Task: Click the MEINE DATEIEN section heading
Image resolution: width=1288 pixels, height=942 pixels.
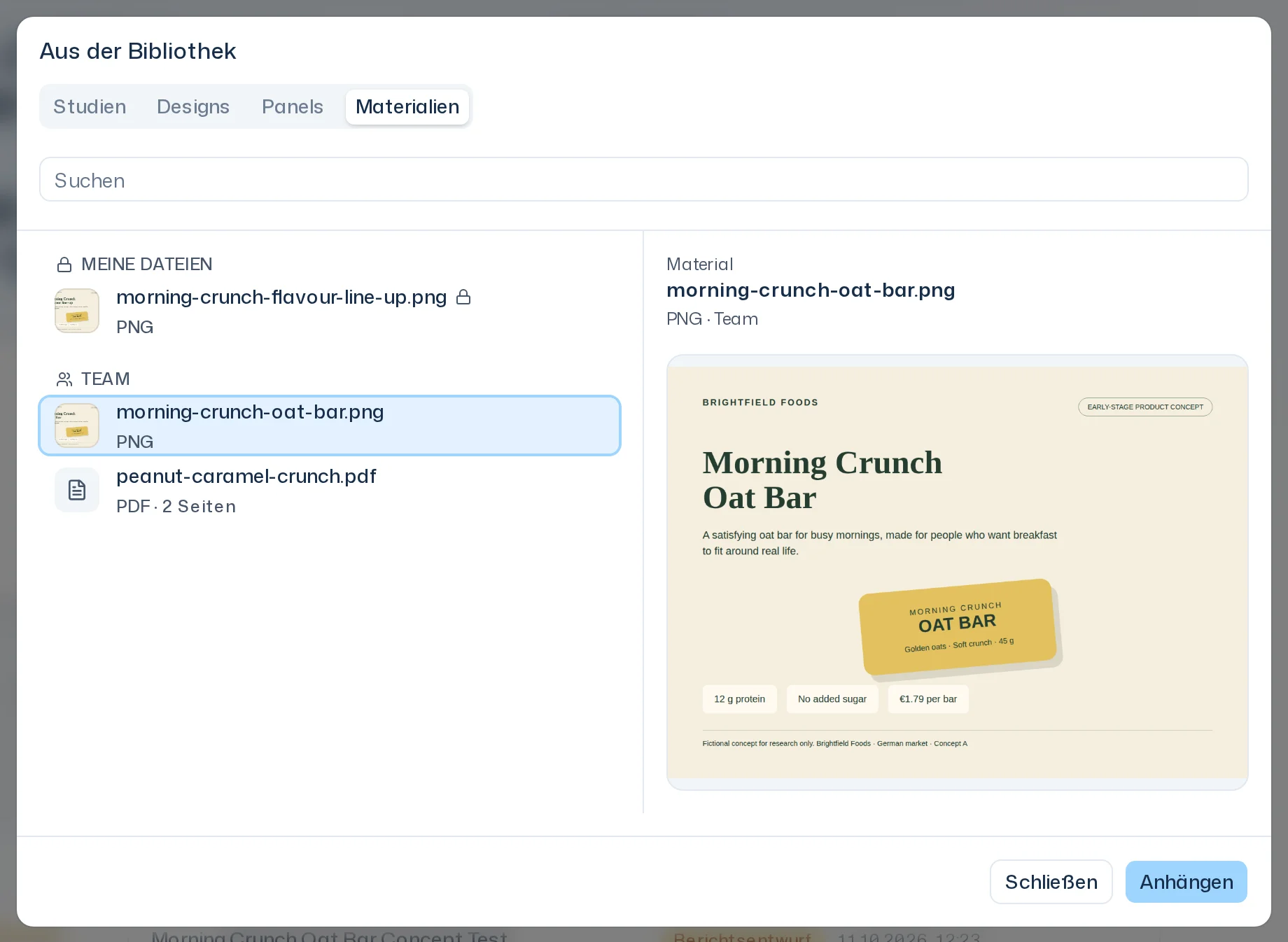Action: pyautogui.click(x=146, y=265)
